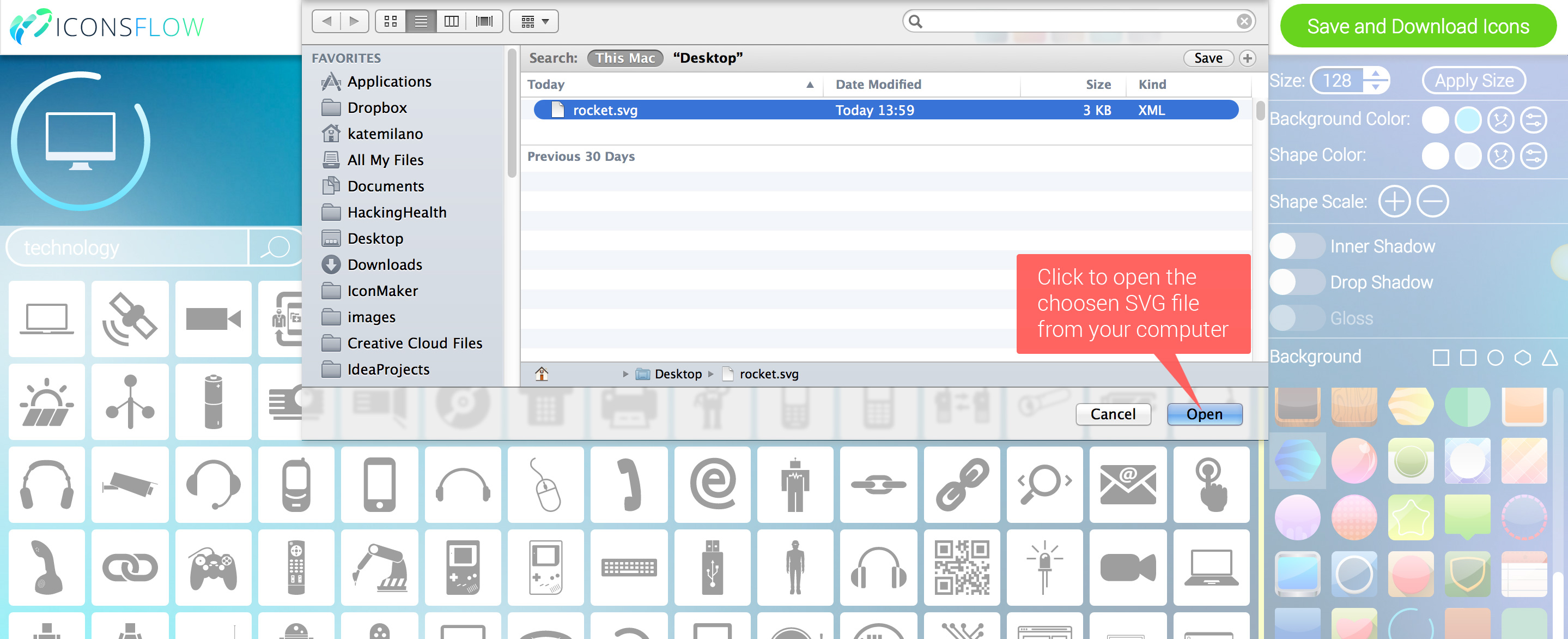
Task: Pick light blue Background Color swatch
Action: [x=1468, y=120]
